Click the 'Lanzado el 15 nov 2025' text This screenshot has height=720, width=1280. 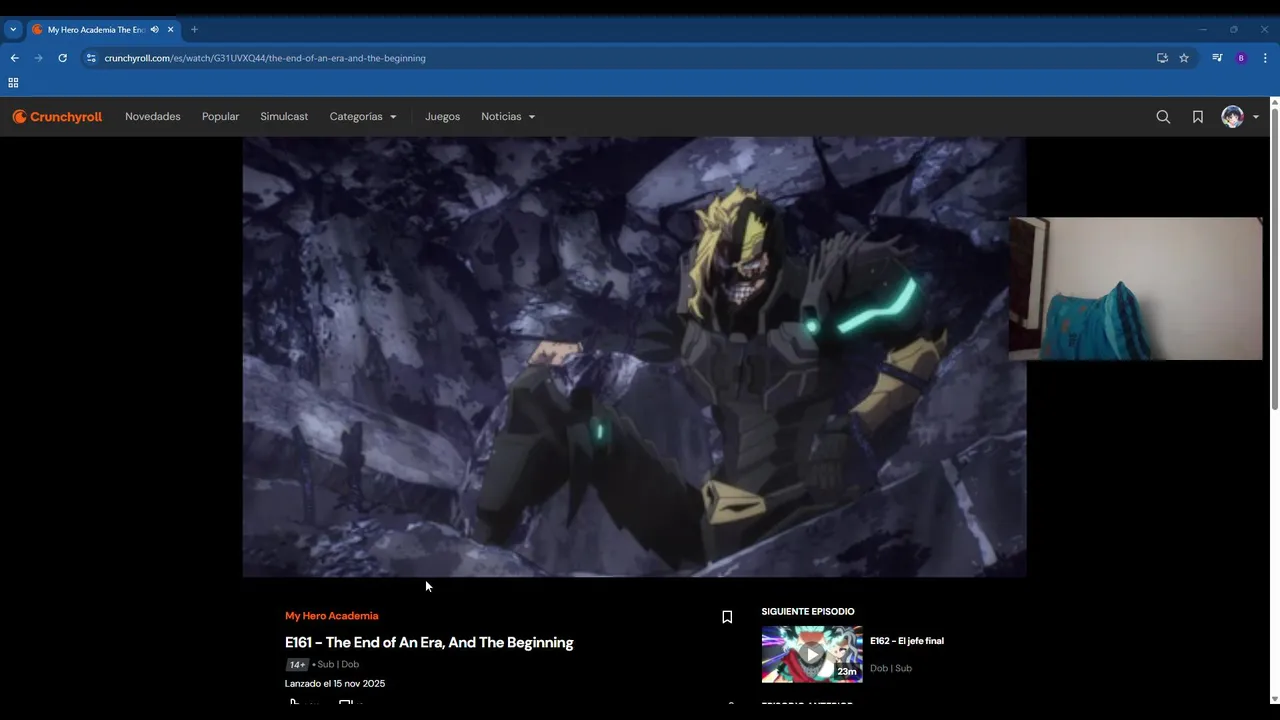(335, 684)
